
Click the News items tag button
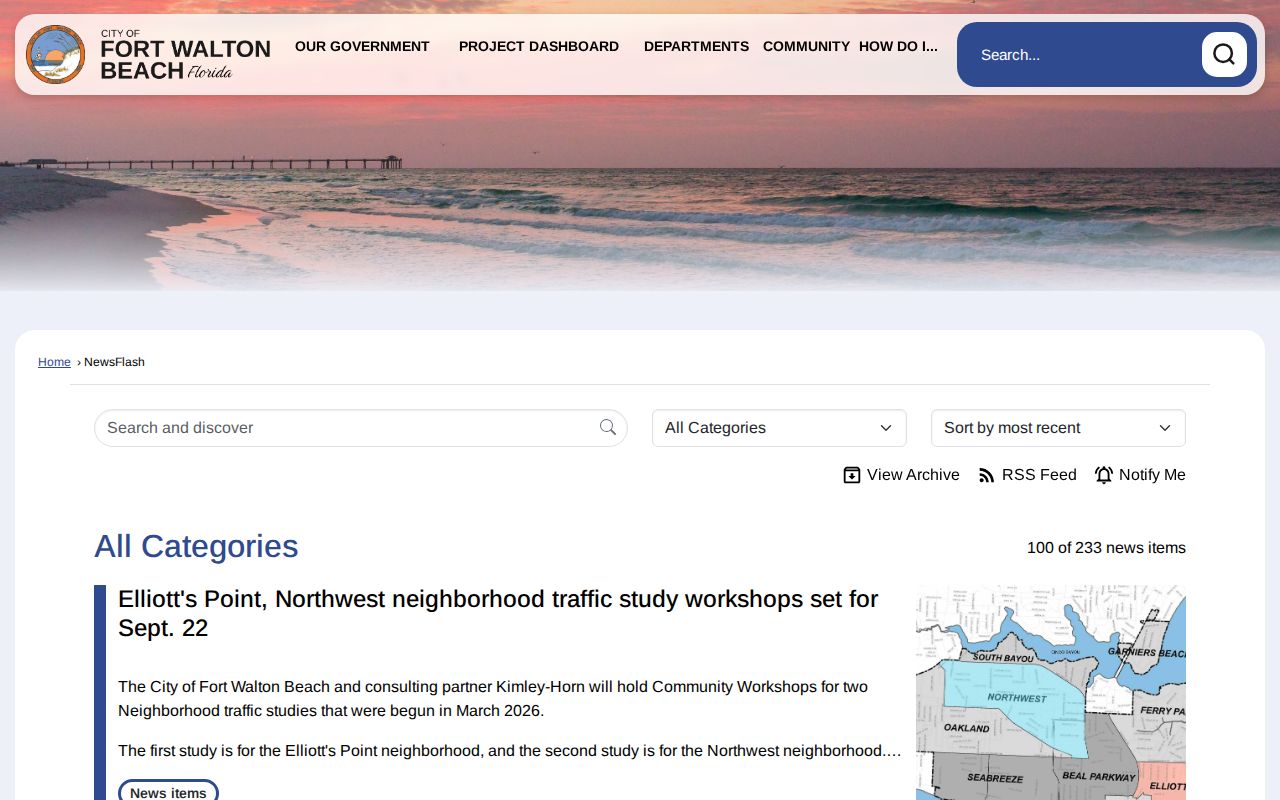click(168, 792)
